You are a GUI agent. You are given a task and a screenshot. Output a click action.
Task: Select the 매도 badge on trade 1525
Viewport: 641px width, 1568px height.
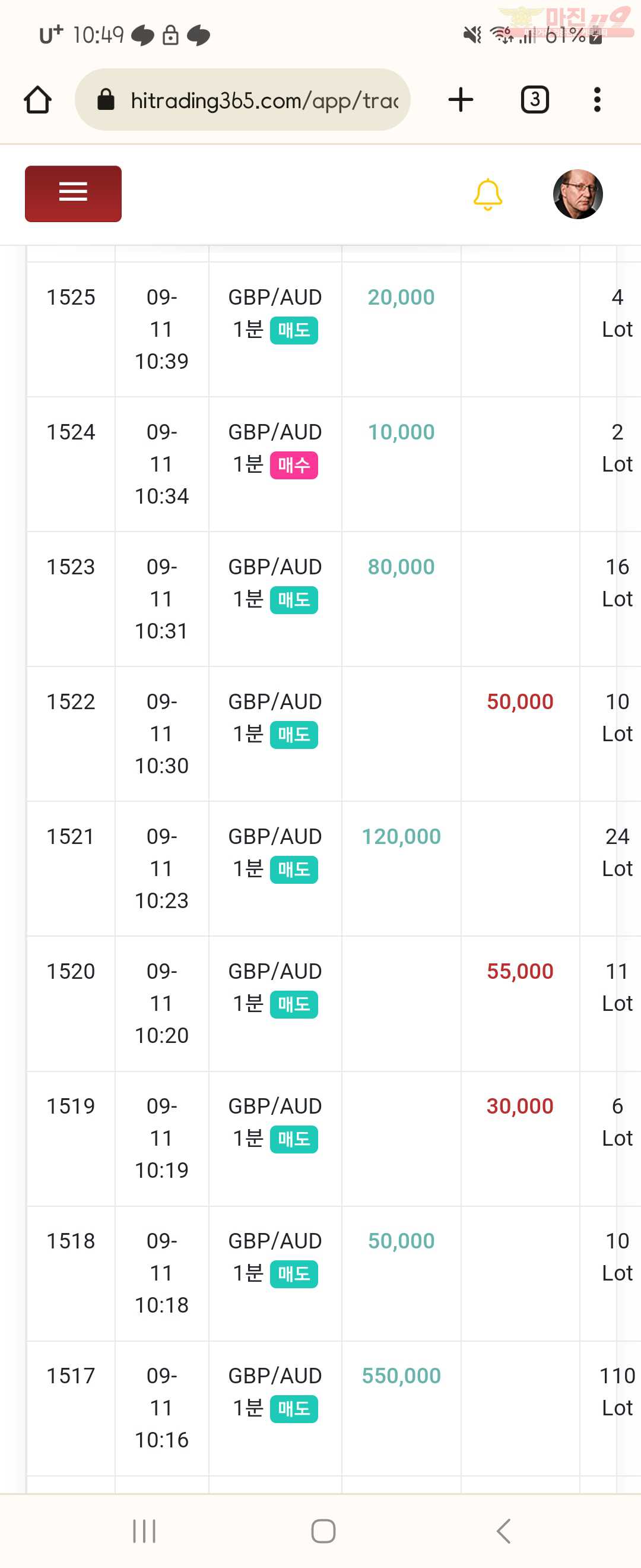tap(294, 330)
